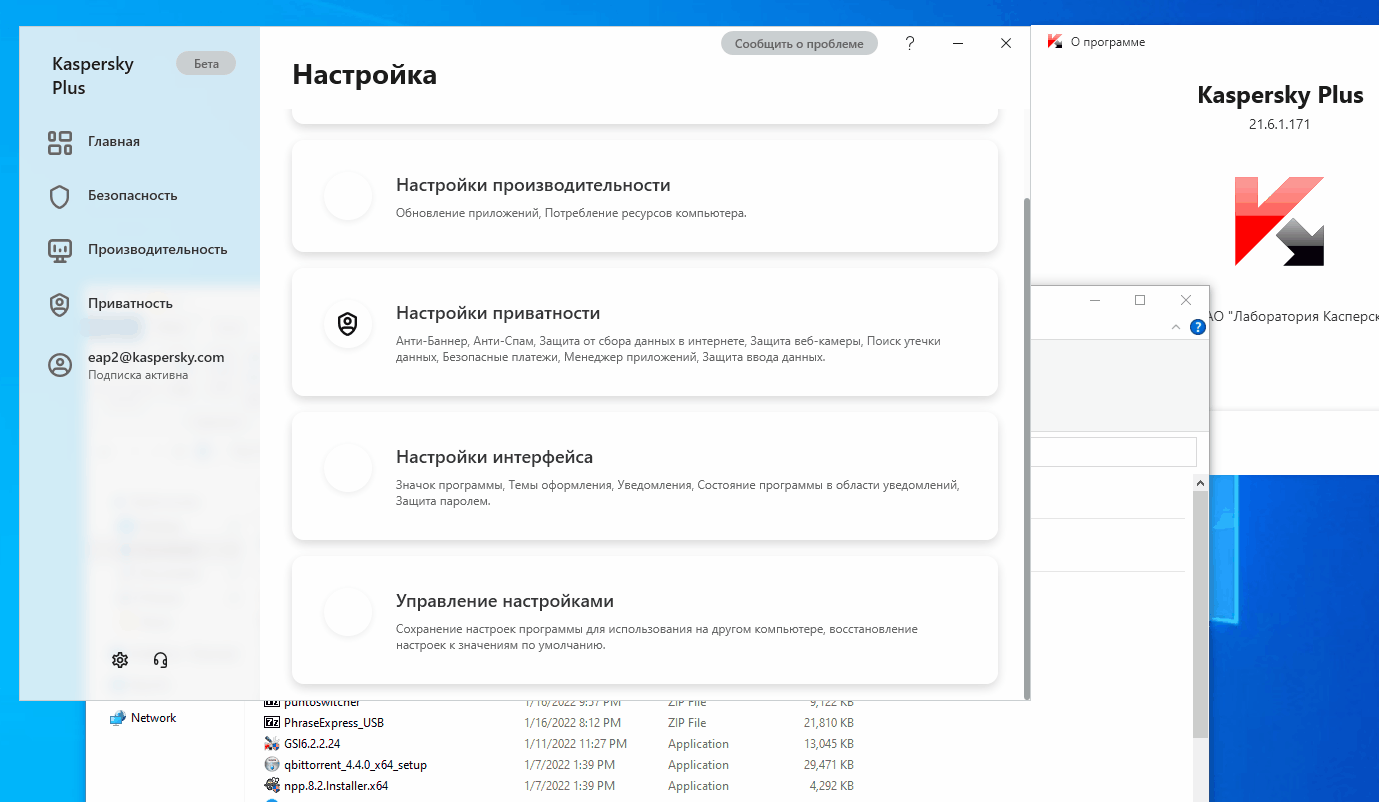Click the Подписка активна status text
Image resolution: width=1379 pixels, height=802 pixels.
point(138,376)
